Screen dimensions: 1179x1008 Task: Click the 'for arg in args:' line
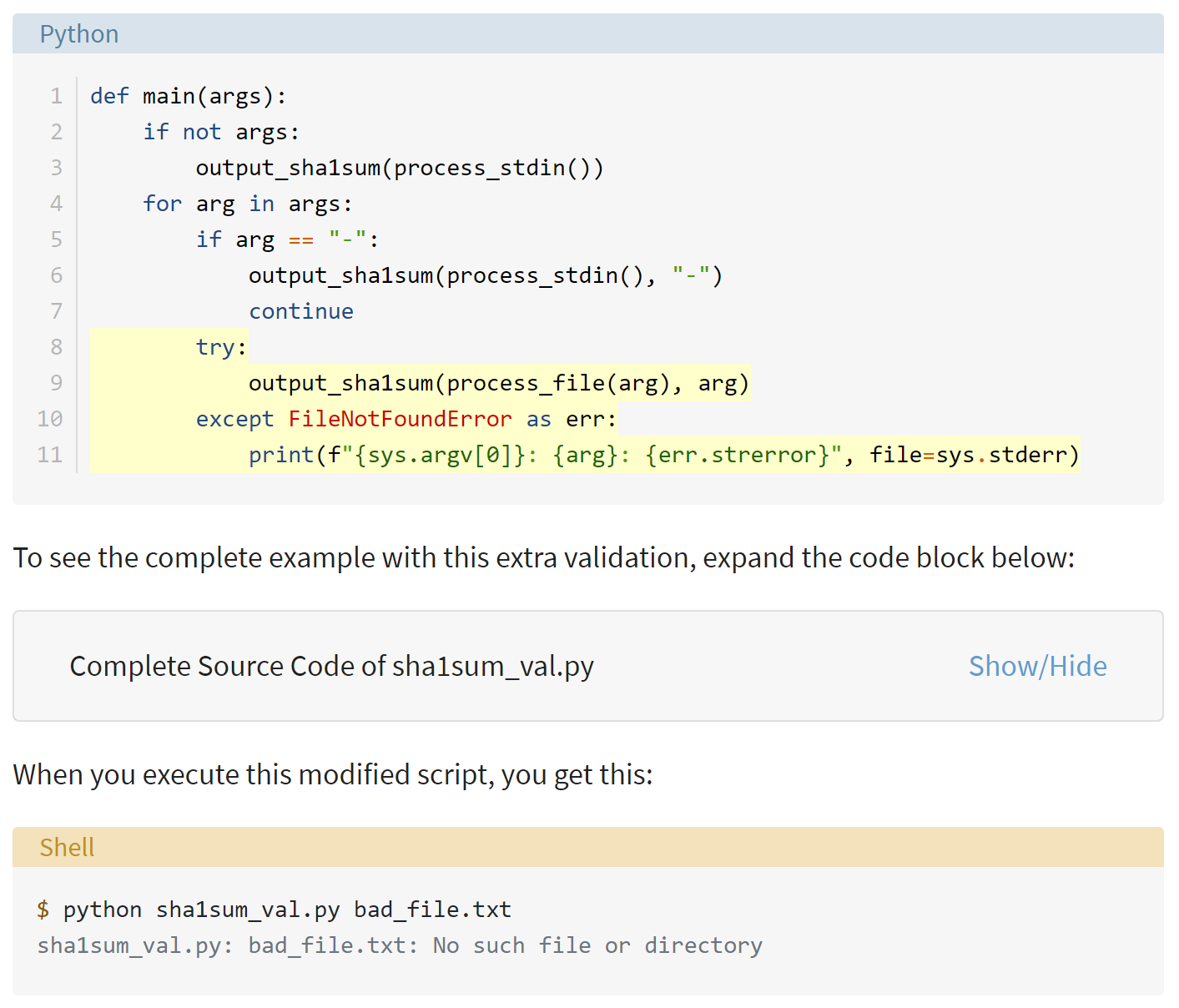[248, 204]
